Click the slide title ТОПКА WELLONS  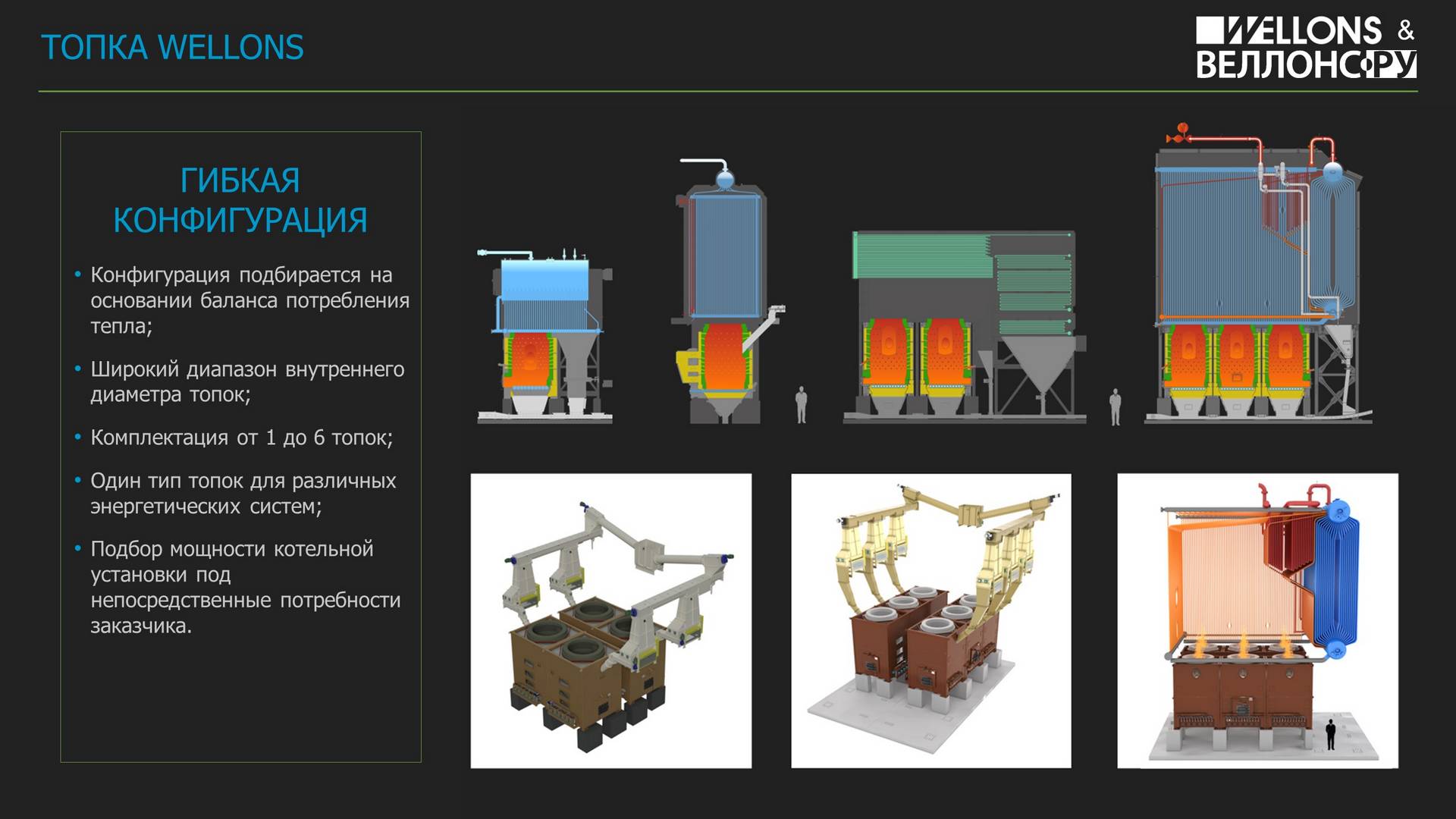(x=172, y=48)
